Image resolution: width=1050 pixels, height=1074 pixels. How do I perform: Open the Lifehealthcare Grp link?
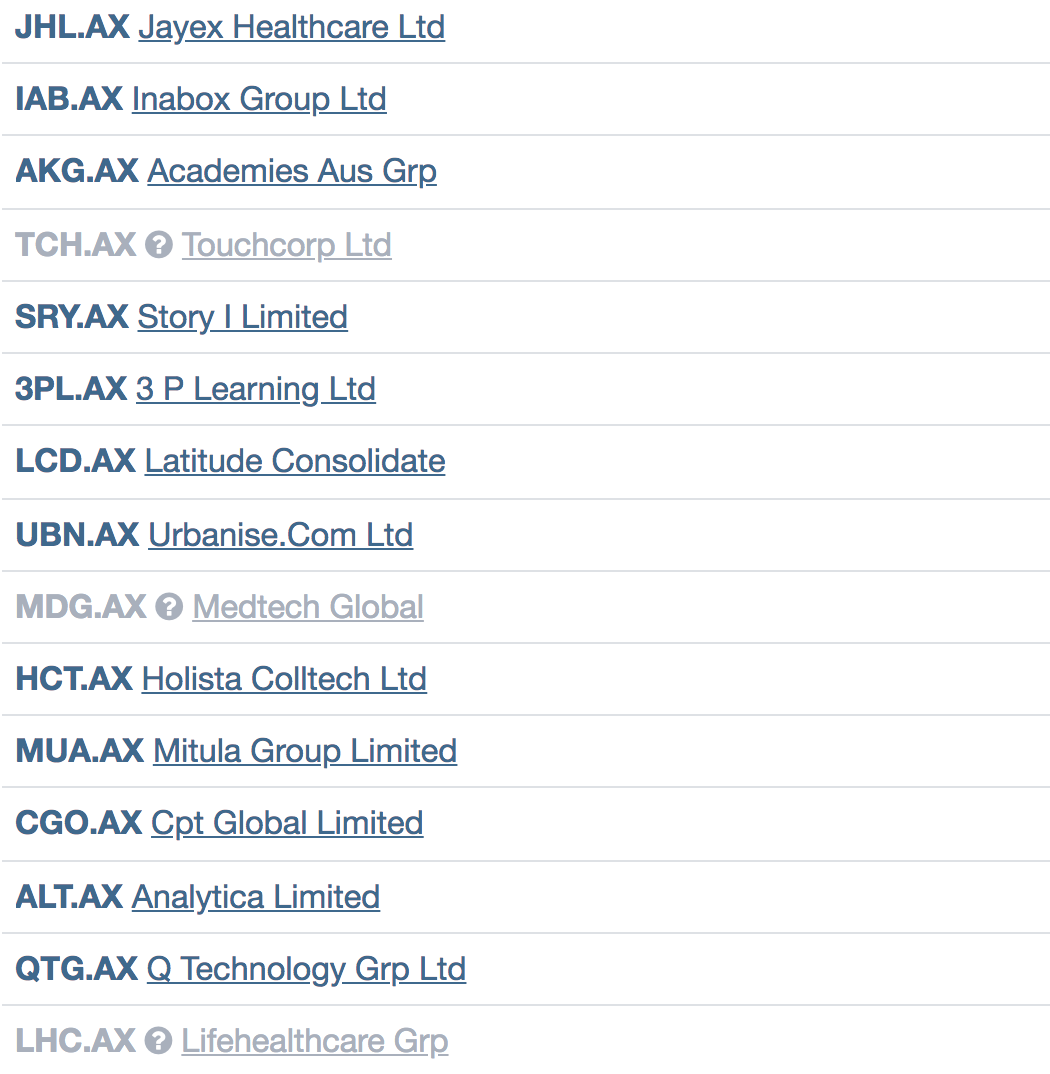pyautogui.click(x=315, y=1041)
